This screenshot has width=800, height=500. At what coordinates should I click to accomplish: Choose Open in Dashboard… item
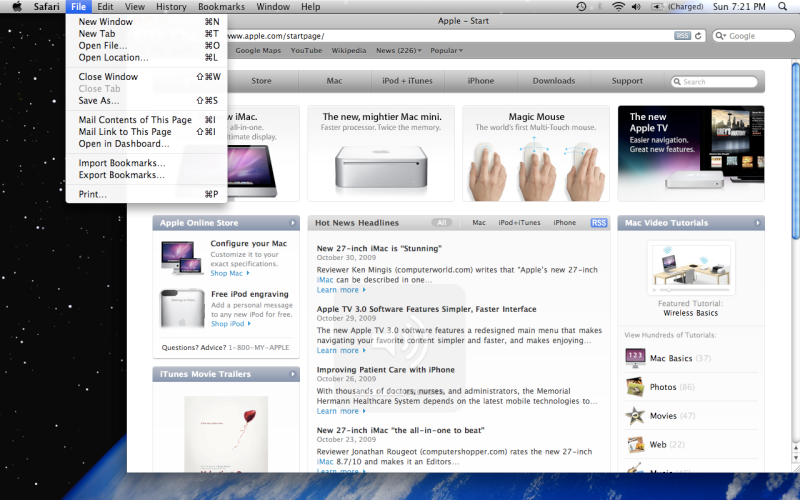point(146,144)
